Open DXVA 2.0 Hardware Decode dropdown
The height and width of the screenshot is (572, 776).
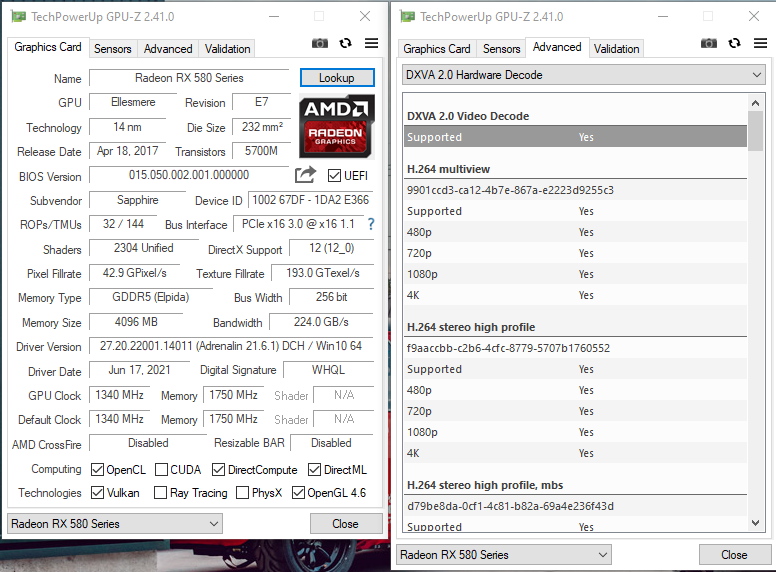coord(583,75)
